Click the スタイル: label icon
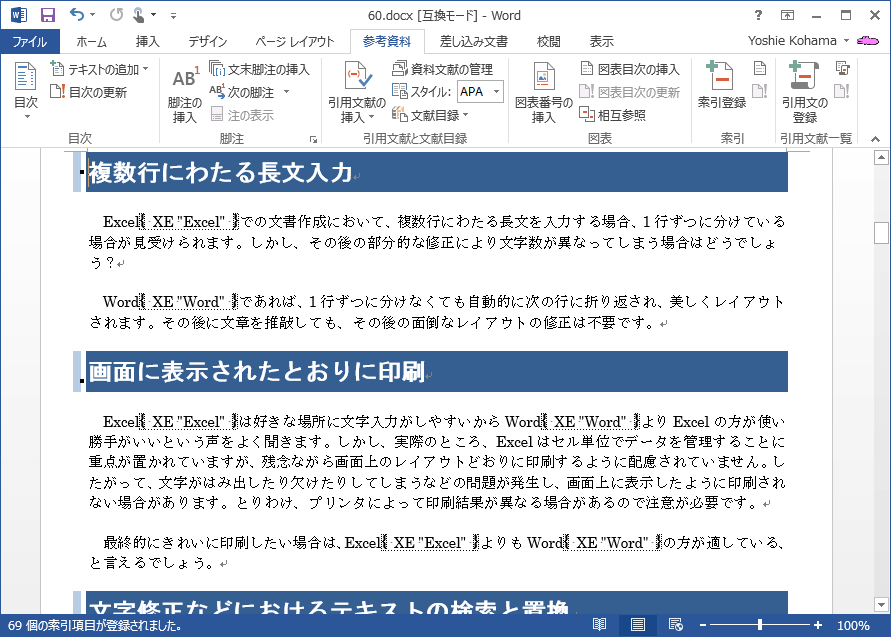The width and height of the screenshot is (891, 637). click(399, 91)
